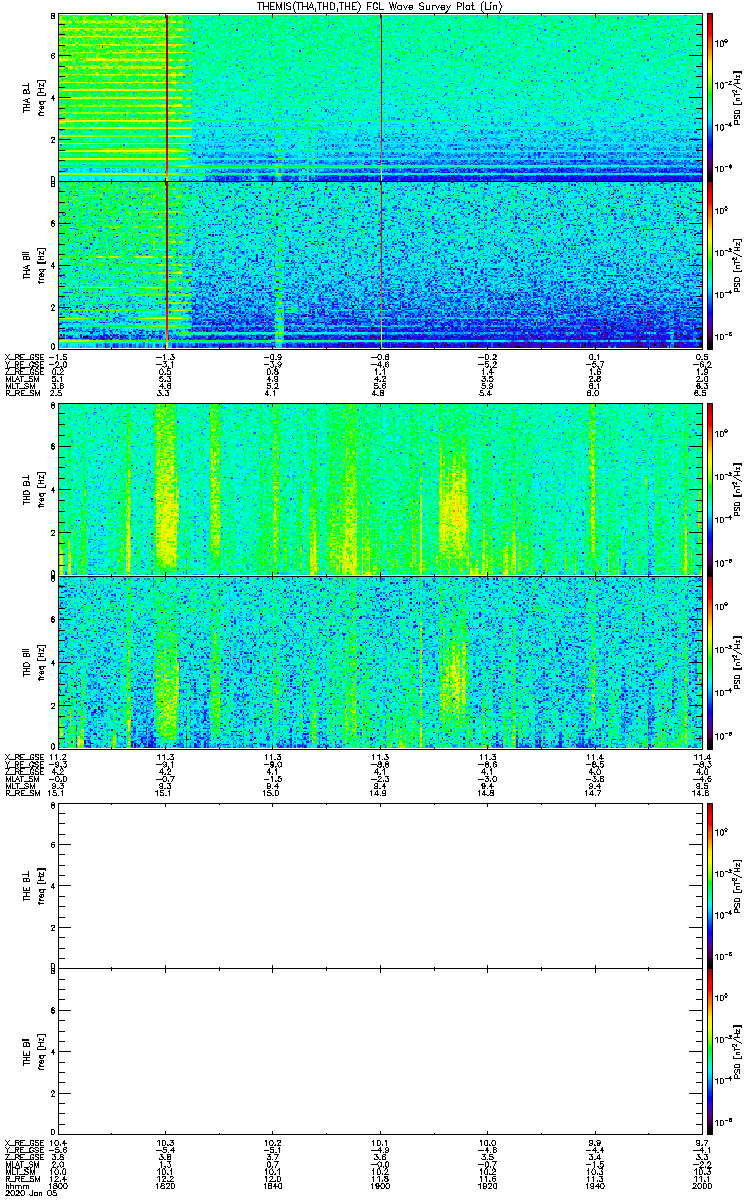Click the PSD color bar beside THA B⊥

710,97
